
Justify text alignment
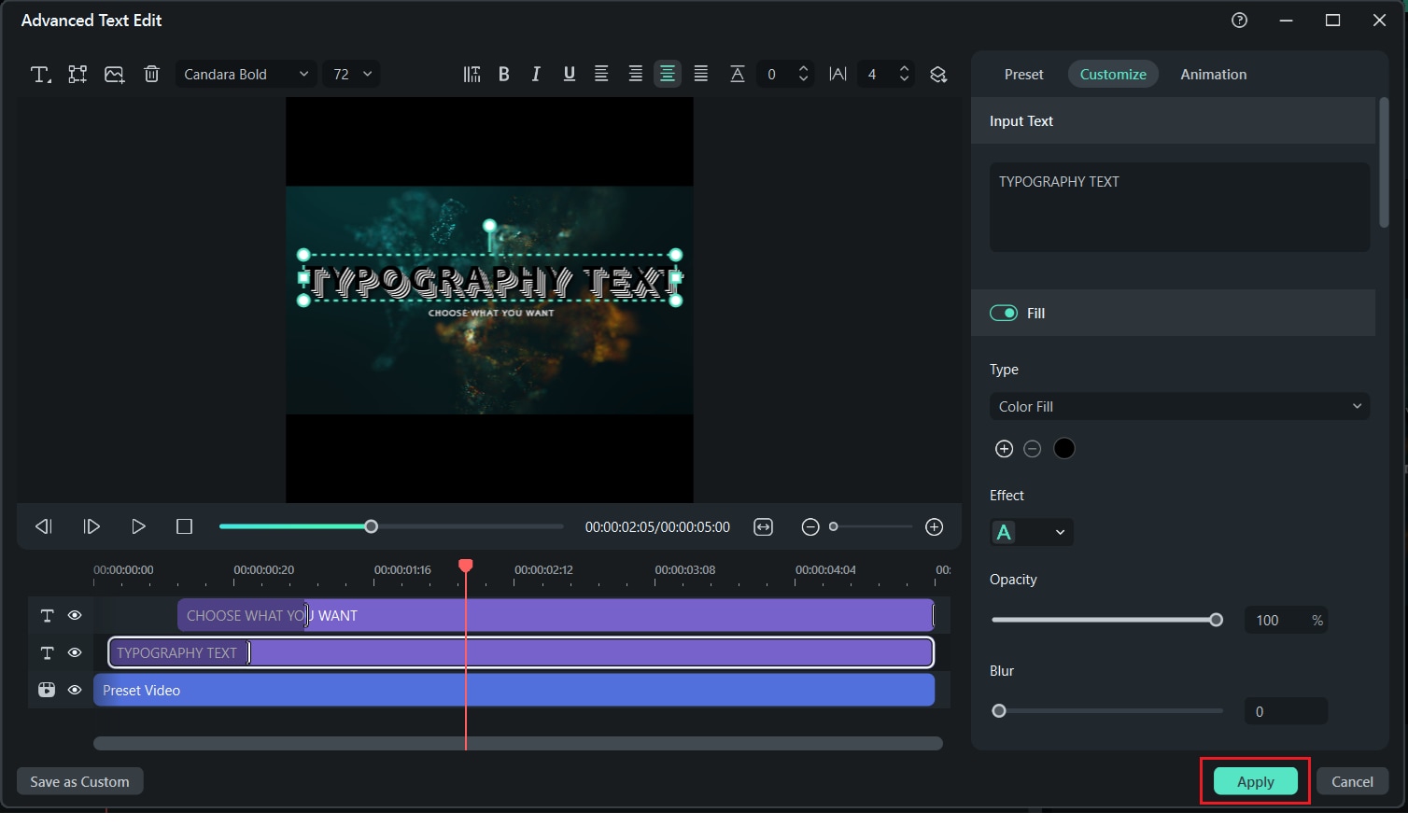click(701, 74)
